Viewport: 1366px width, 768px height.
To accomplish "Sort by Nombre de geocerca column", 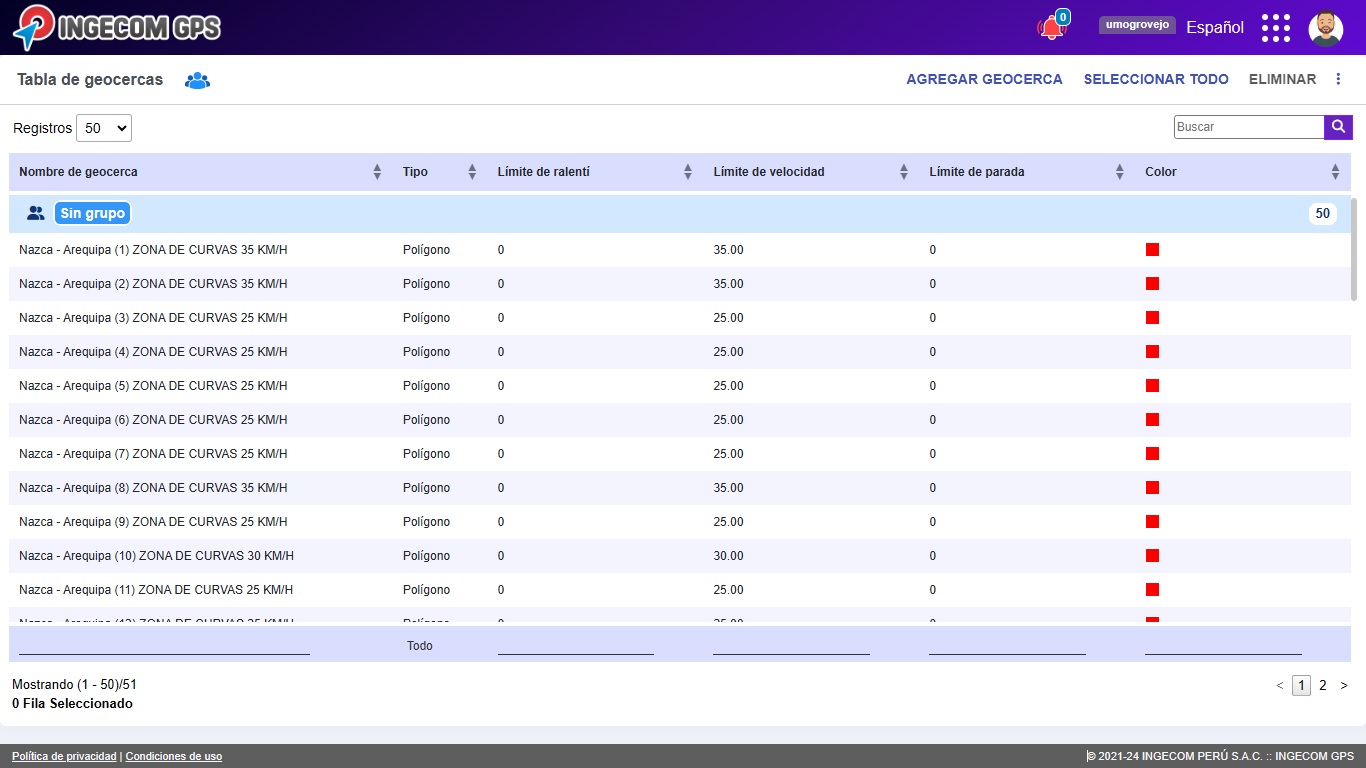I will coord(377,172).
